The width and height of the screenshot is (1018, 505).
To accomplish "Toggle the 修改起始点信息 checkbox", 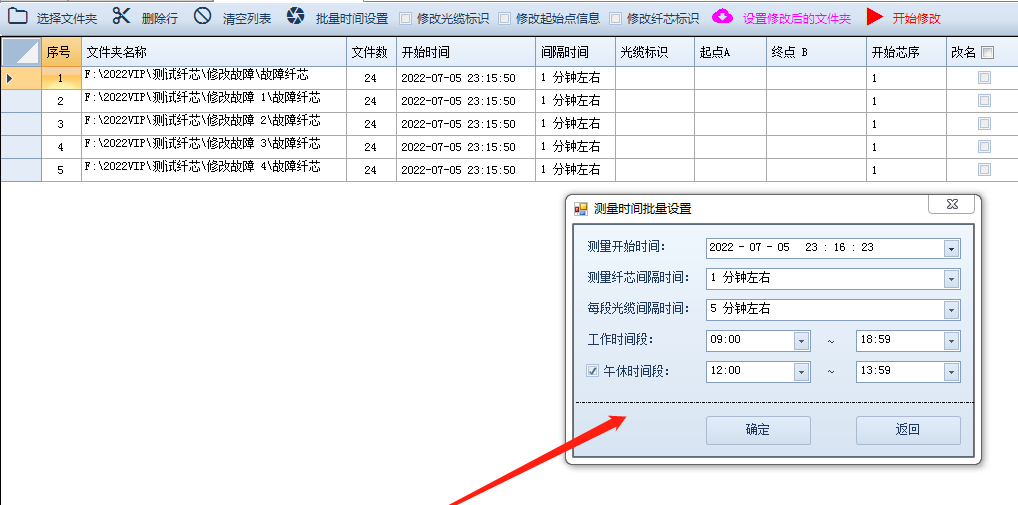I will coord(504,18).
